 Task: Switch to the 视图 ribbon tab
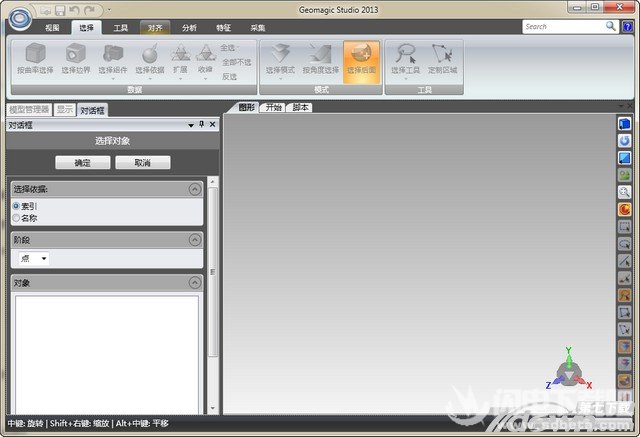(x=52, y=27)
